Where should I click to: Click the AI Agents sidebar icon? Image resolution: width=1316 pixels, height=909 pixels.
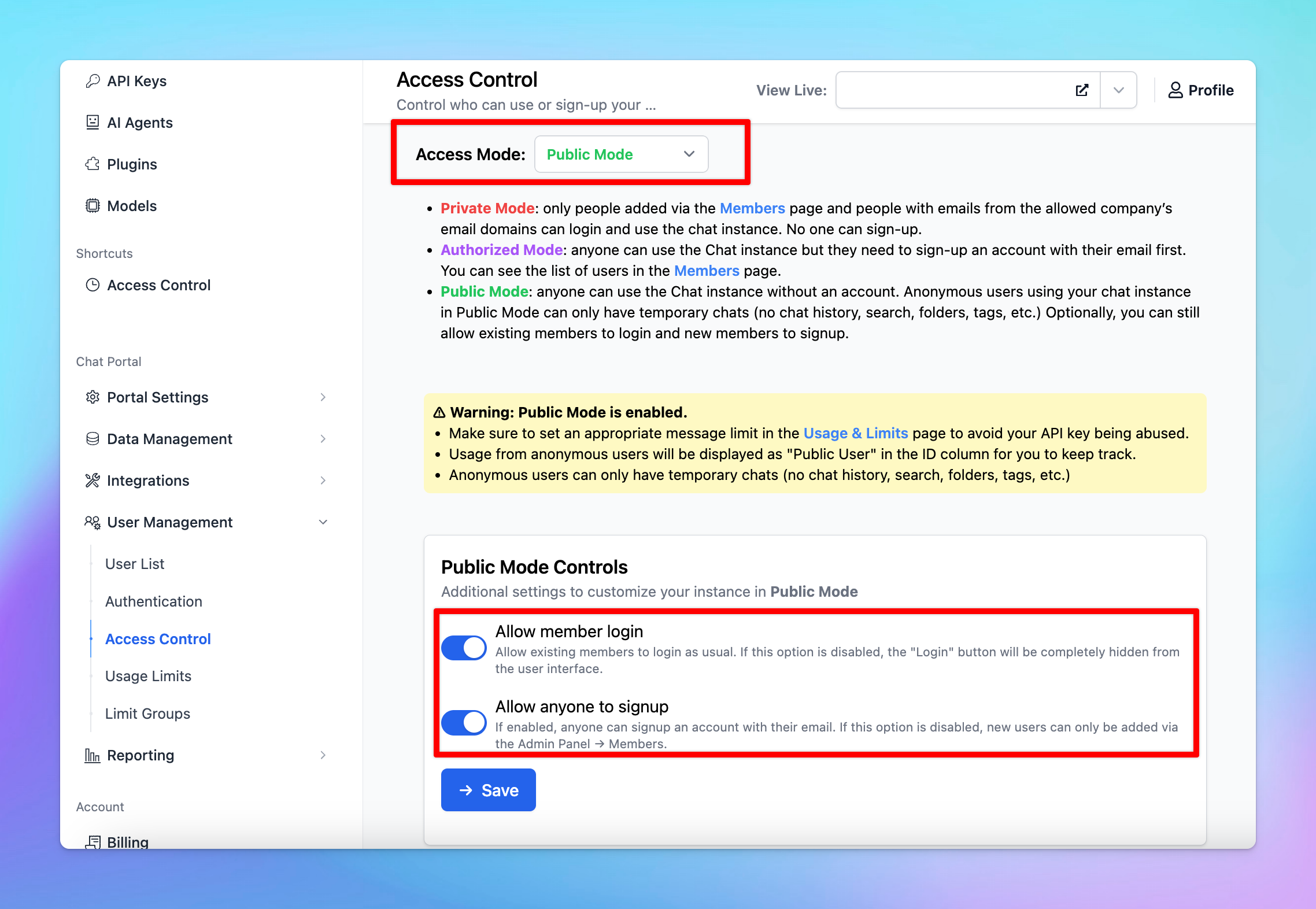click(93, 123)
